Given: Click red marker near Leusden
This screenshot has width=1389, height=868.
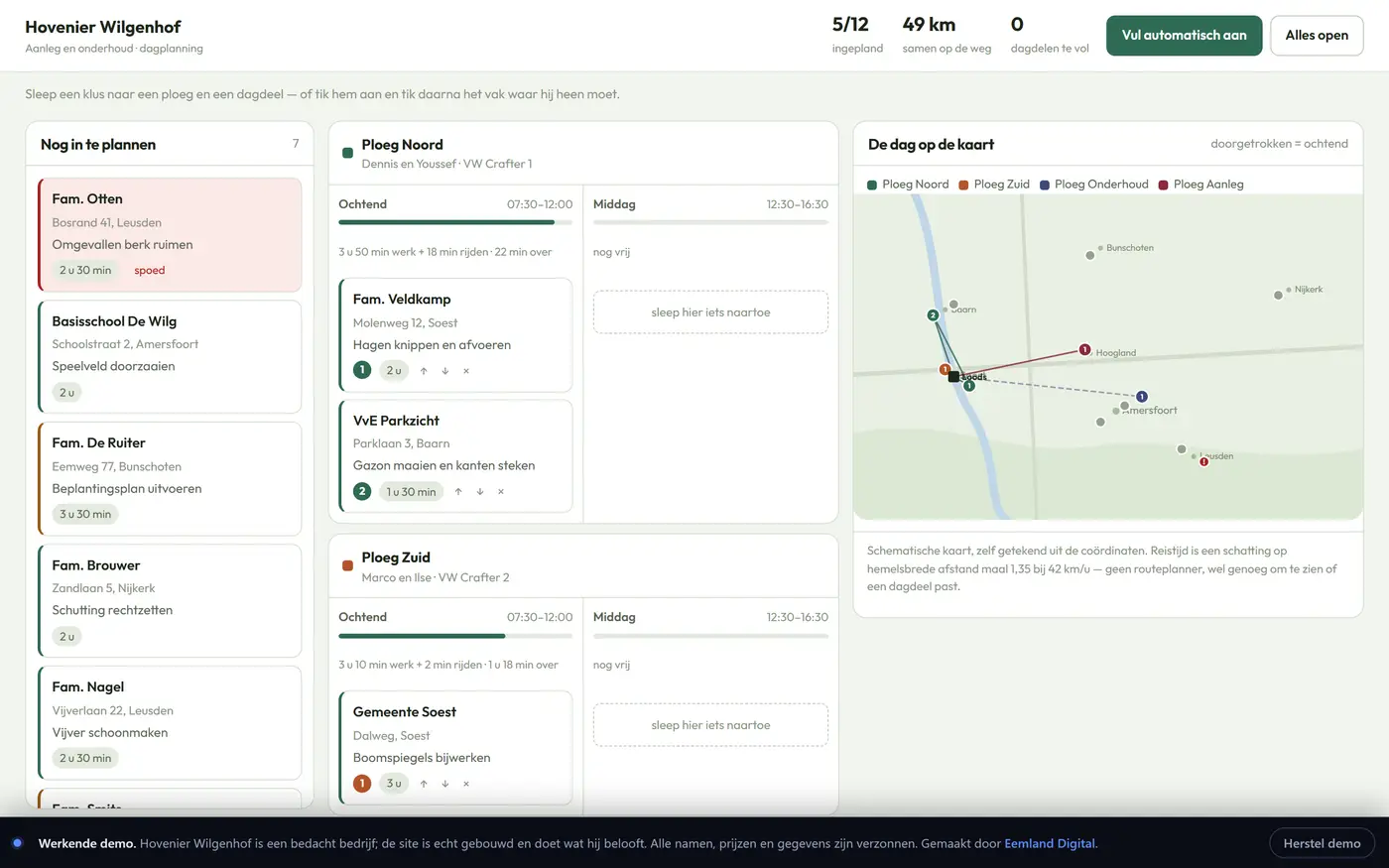Looking at the screenshot, I should click(1203, 462).
